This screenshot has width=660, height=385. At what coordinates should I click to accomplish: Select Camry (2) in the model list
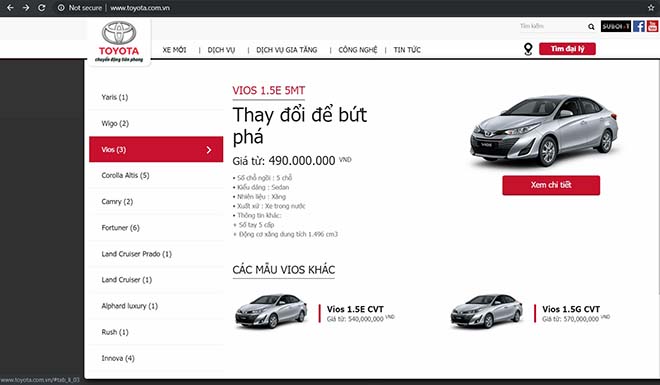(x=156, y=202)
